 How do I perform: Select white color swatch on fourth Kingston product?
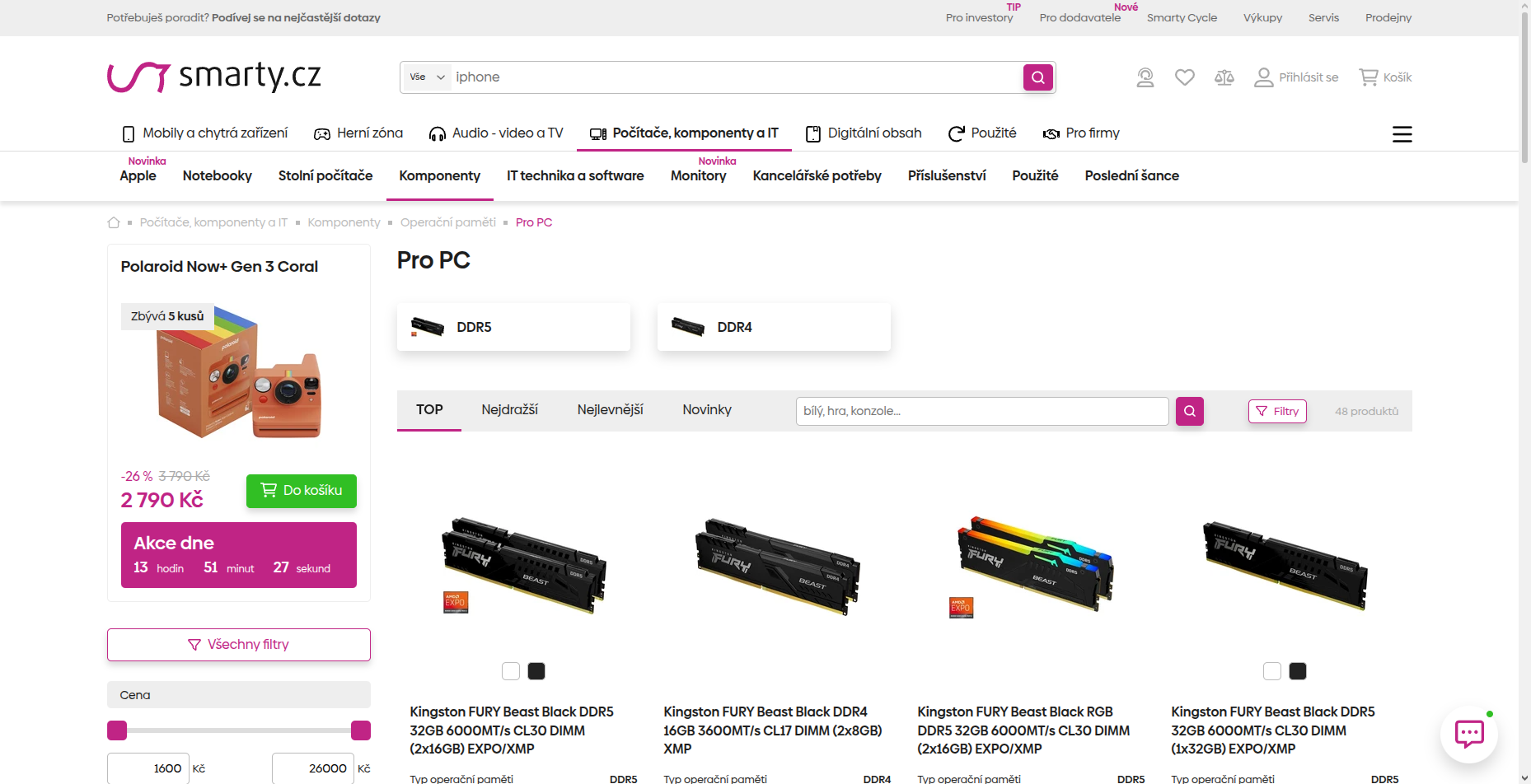click(x=1272, y=671)
